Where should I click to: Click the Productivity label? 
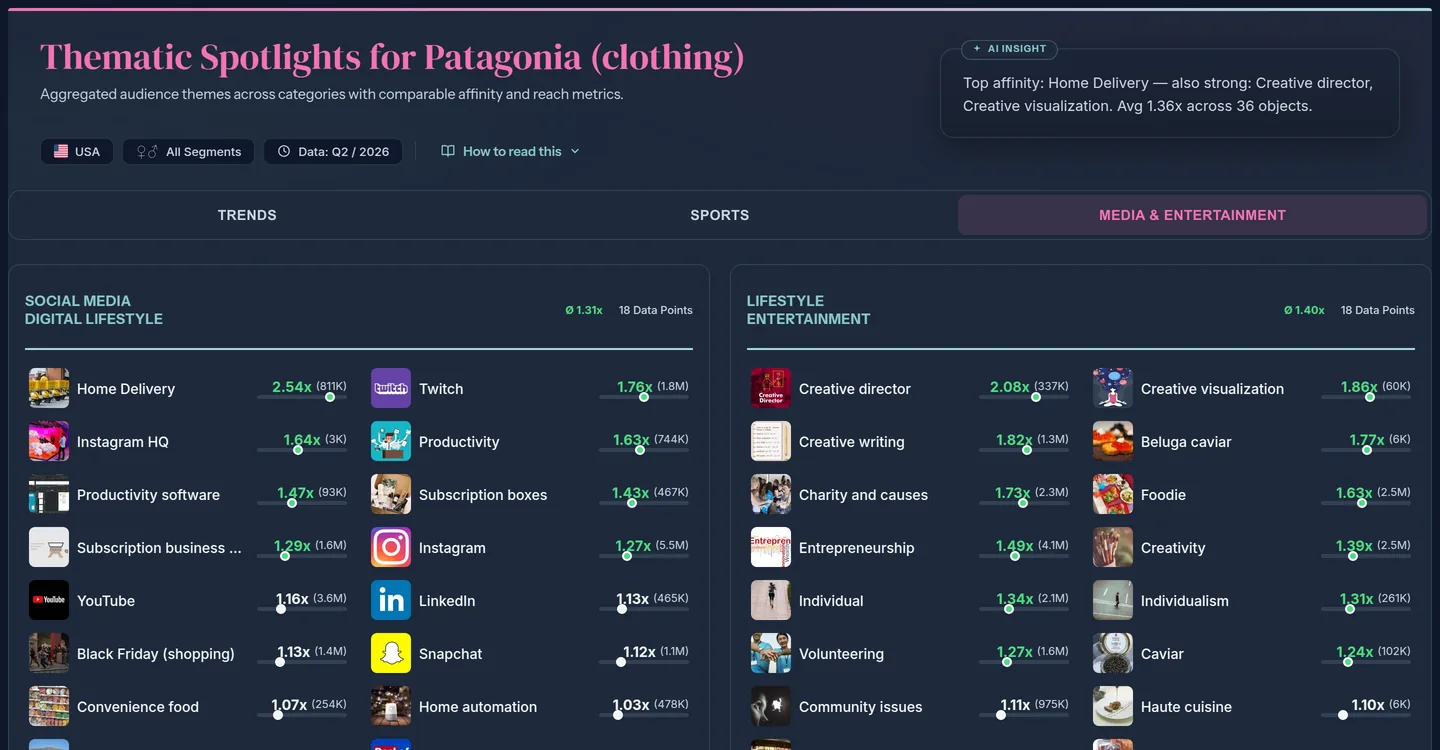point(459,442)
